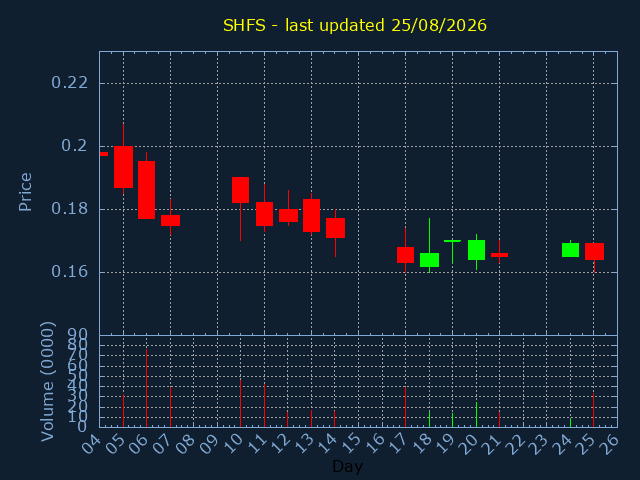640x480 pixels.
Task: Select the red candlestick for day 05
Action: click(x=123, y=167)
